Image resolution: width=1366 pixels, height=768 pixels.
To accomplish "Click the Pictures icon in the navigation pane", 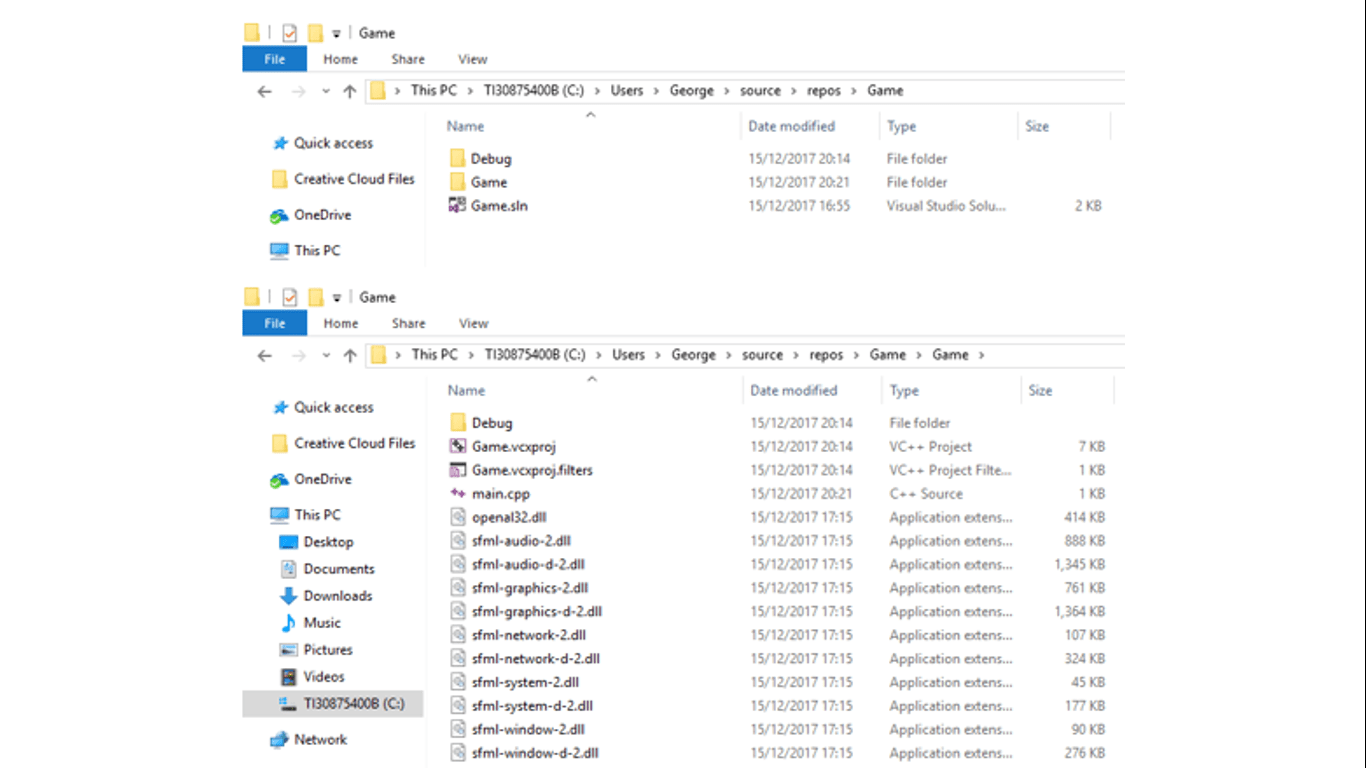I will click(x=288, y=650).
